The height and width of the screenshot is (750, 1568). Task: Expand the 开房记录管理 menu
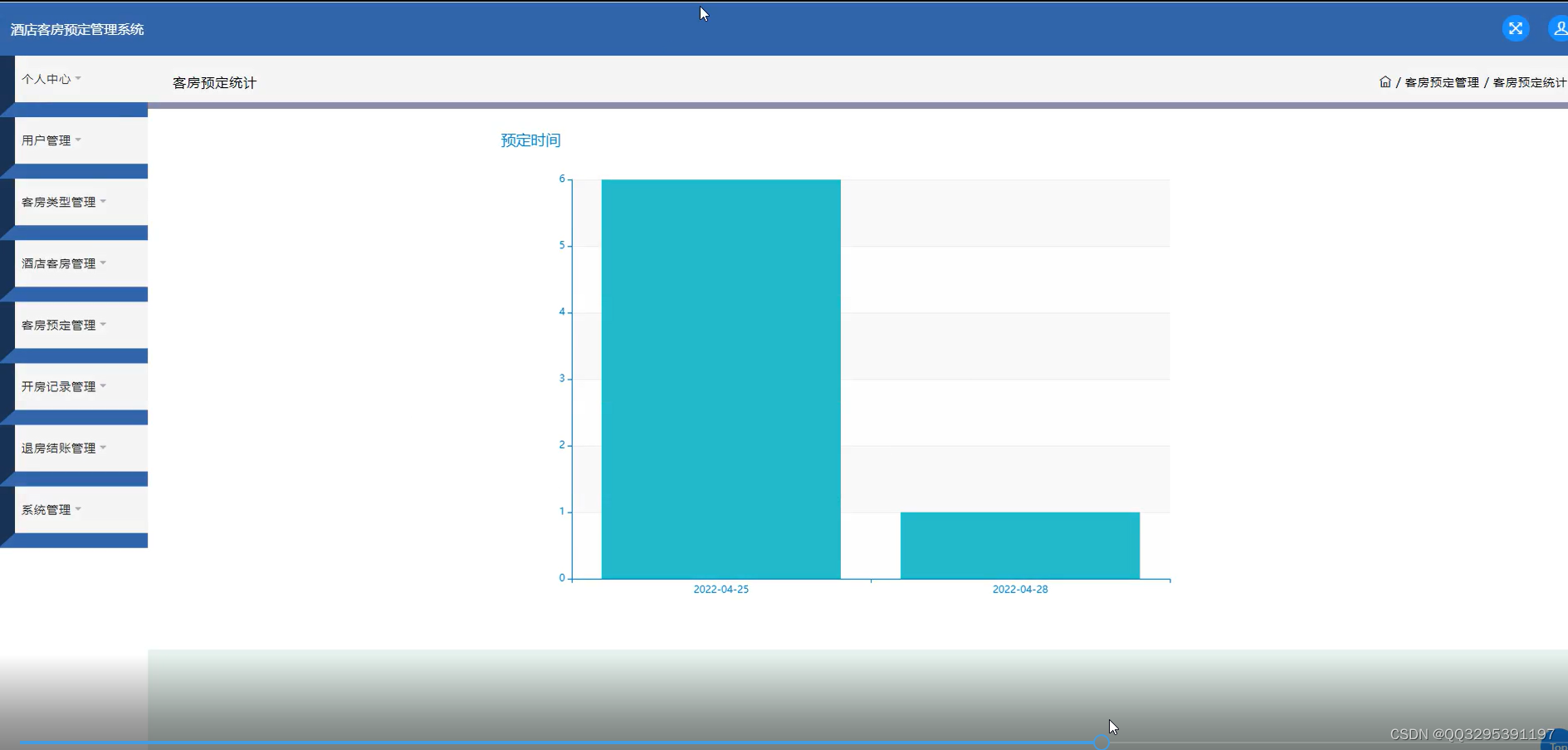click(x=81, y=386)
